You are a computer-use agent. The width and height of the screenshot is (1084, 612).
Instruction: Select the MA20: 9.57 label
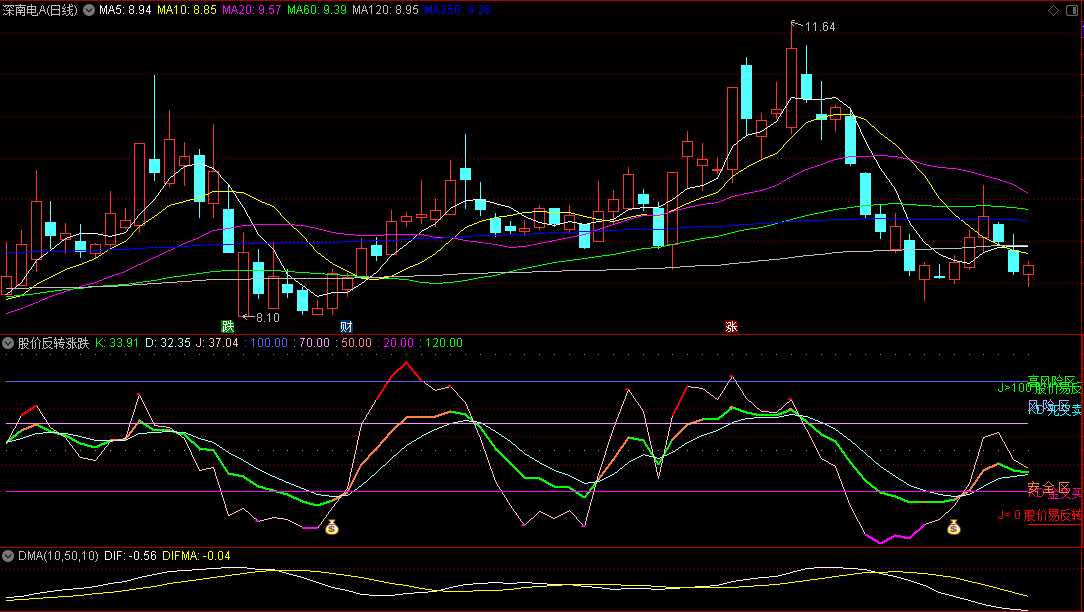(252, 10)
